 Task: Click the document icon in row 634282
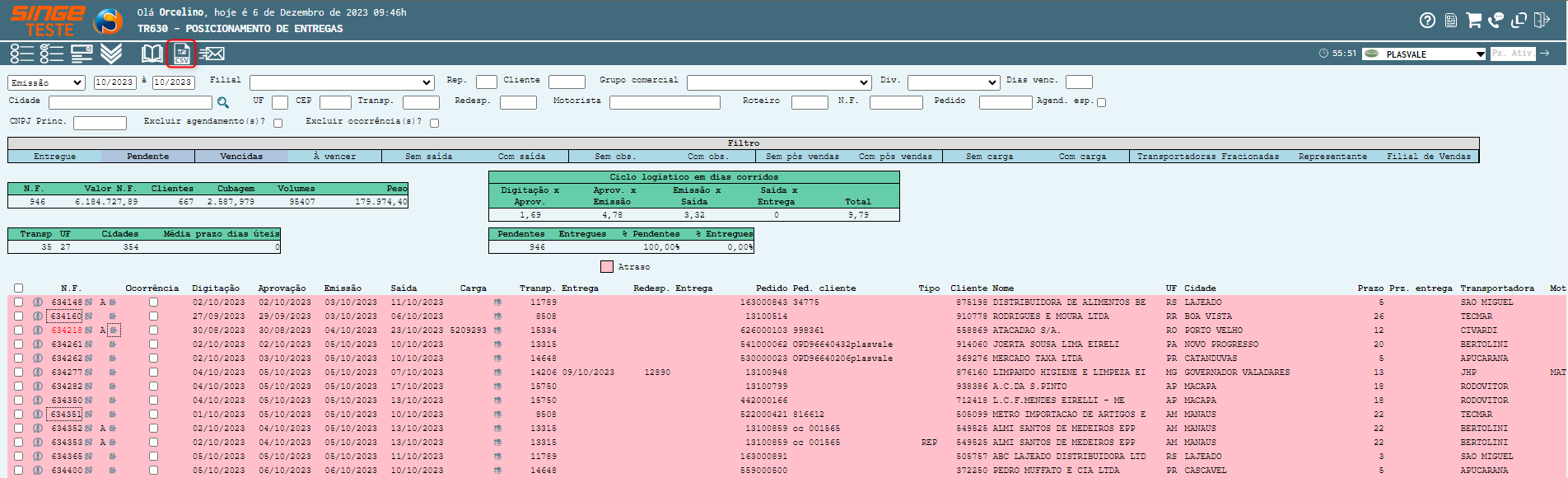(113, 387)
